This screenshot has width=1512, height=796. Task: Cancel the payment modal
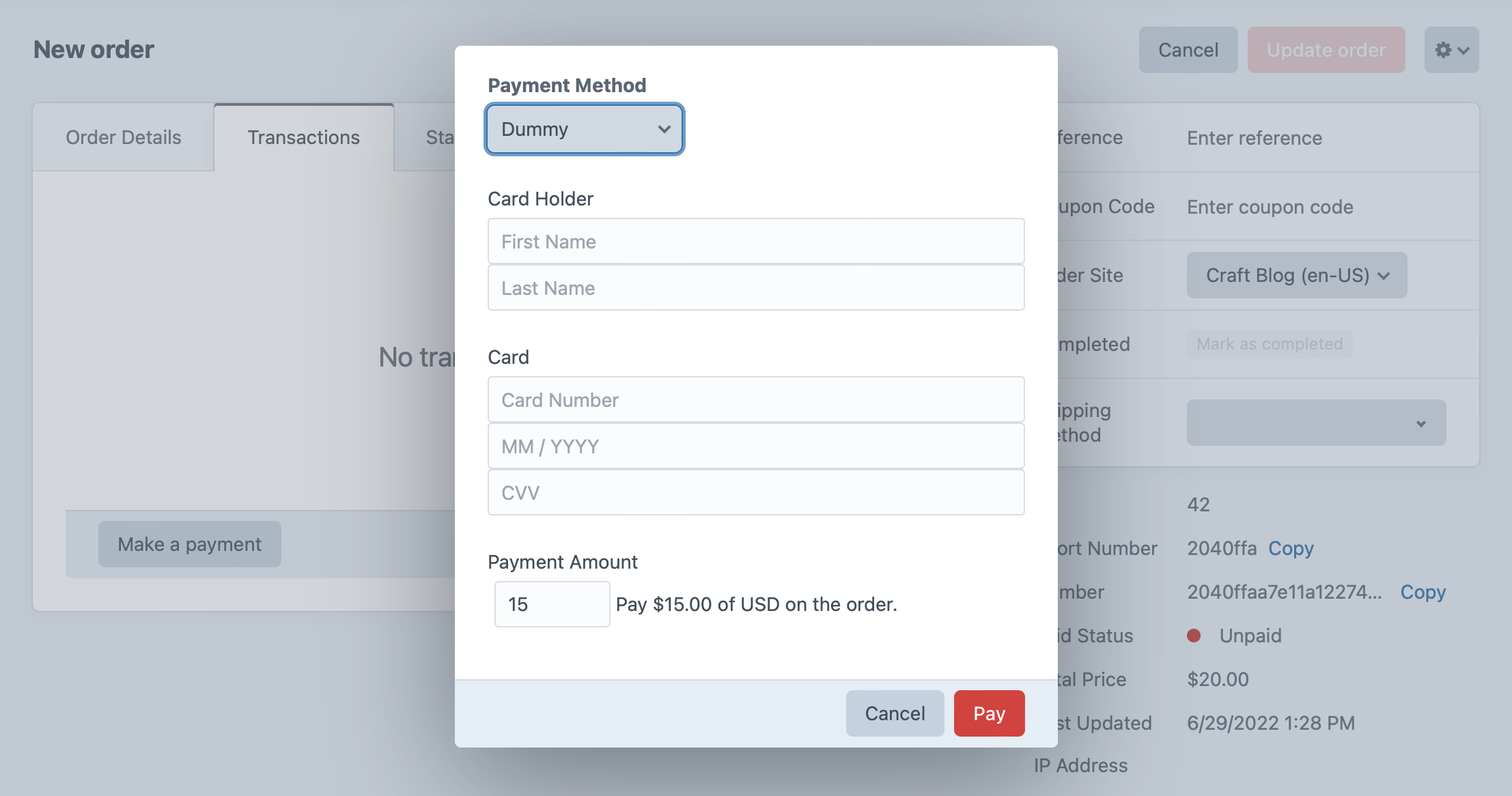click(x=895, y=713)
